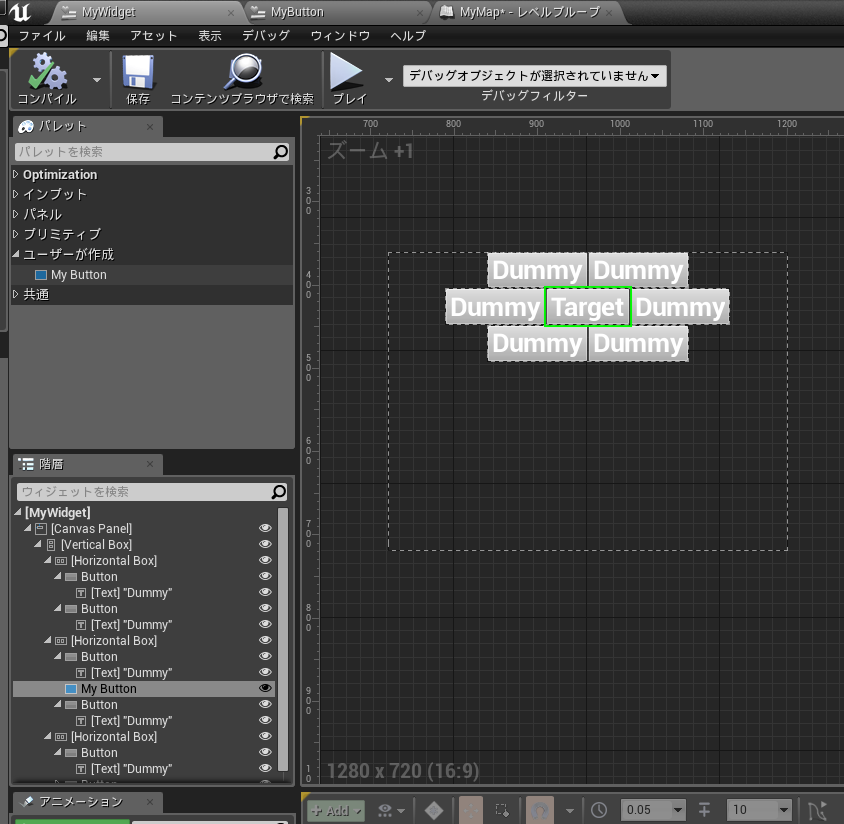Select the Target button in designer canvas

(x=588, y=307)
